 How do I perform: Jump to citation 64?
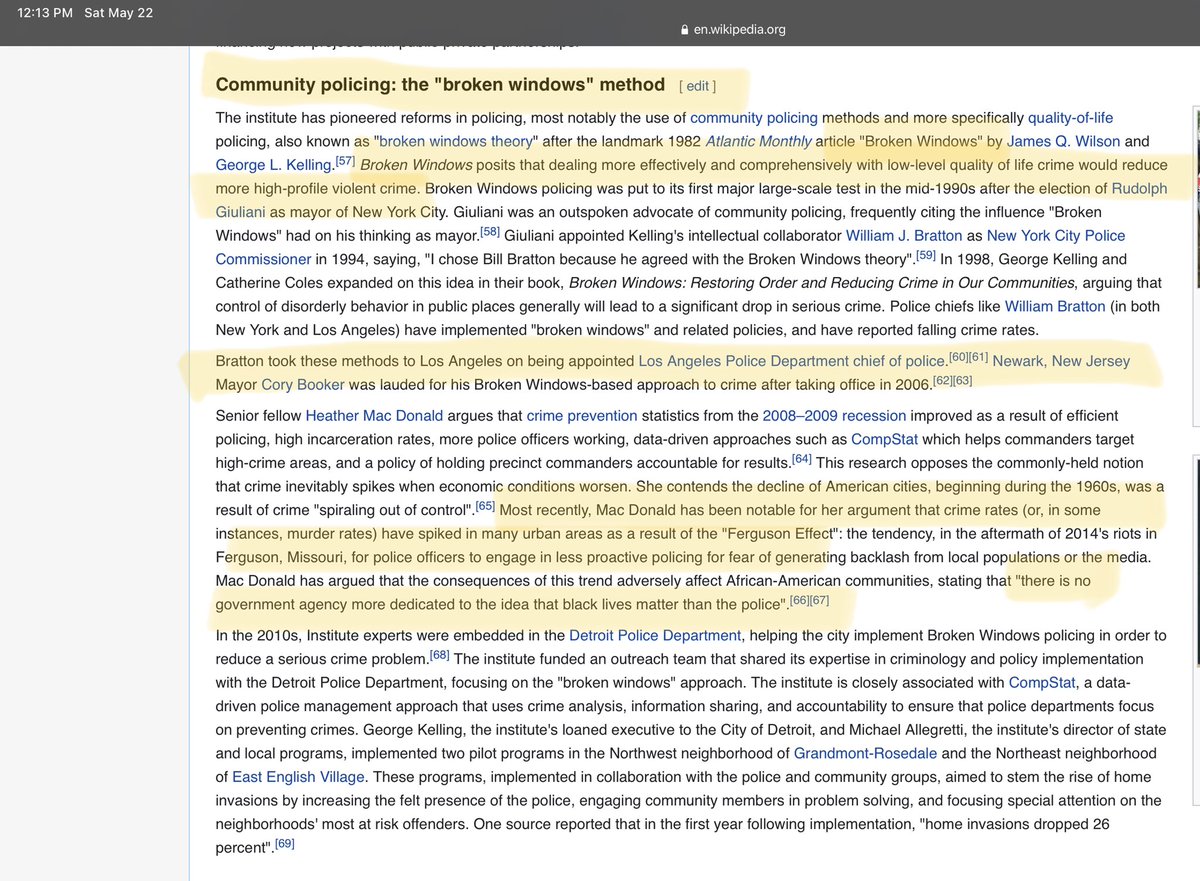pyautogui.click(x=802, y=458)
